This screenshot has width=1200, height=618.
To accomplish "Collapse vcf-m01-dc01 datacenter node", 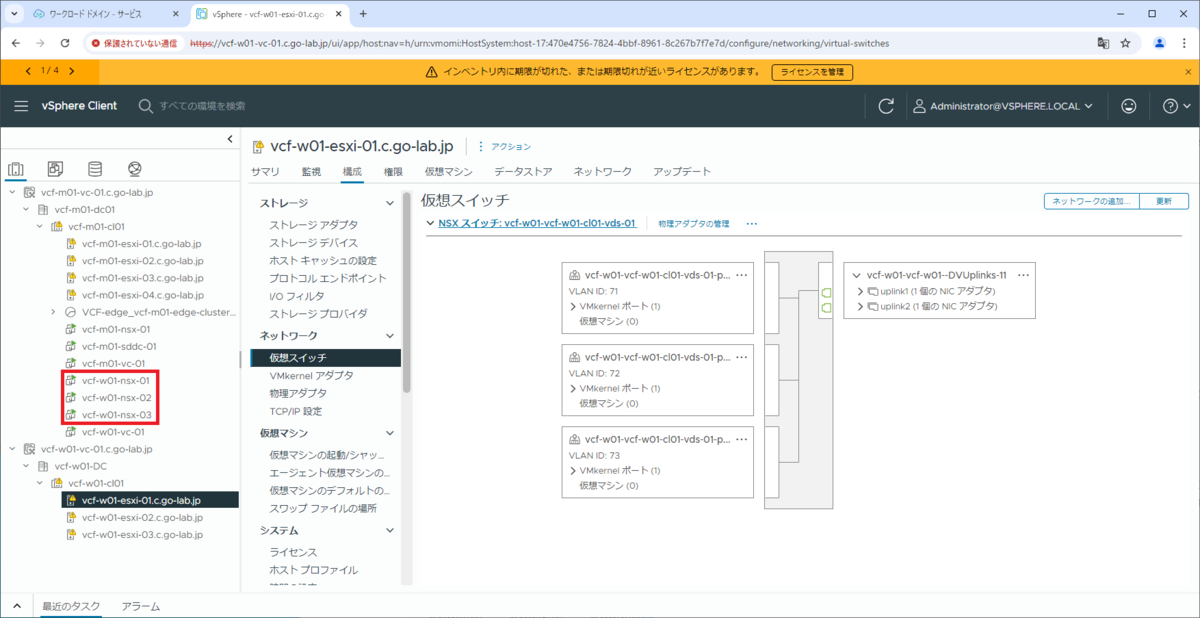I will coord(26,210).
